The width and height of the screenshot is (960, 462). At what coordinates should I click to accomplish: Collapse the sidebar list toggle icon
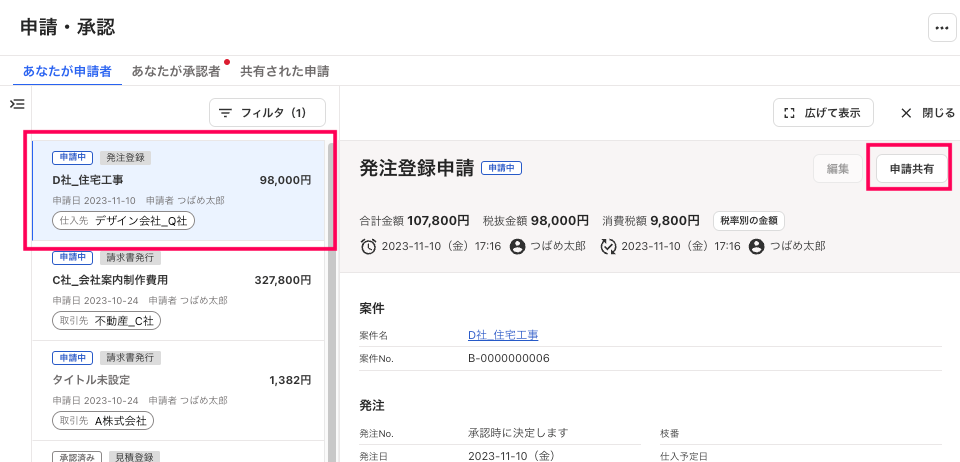coord(17,104)
